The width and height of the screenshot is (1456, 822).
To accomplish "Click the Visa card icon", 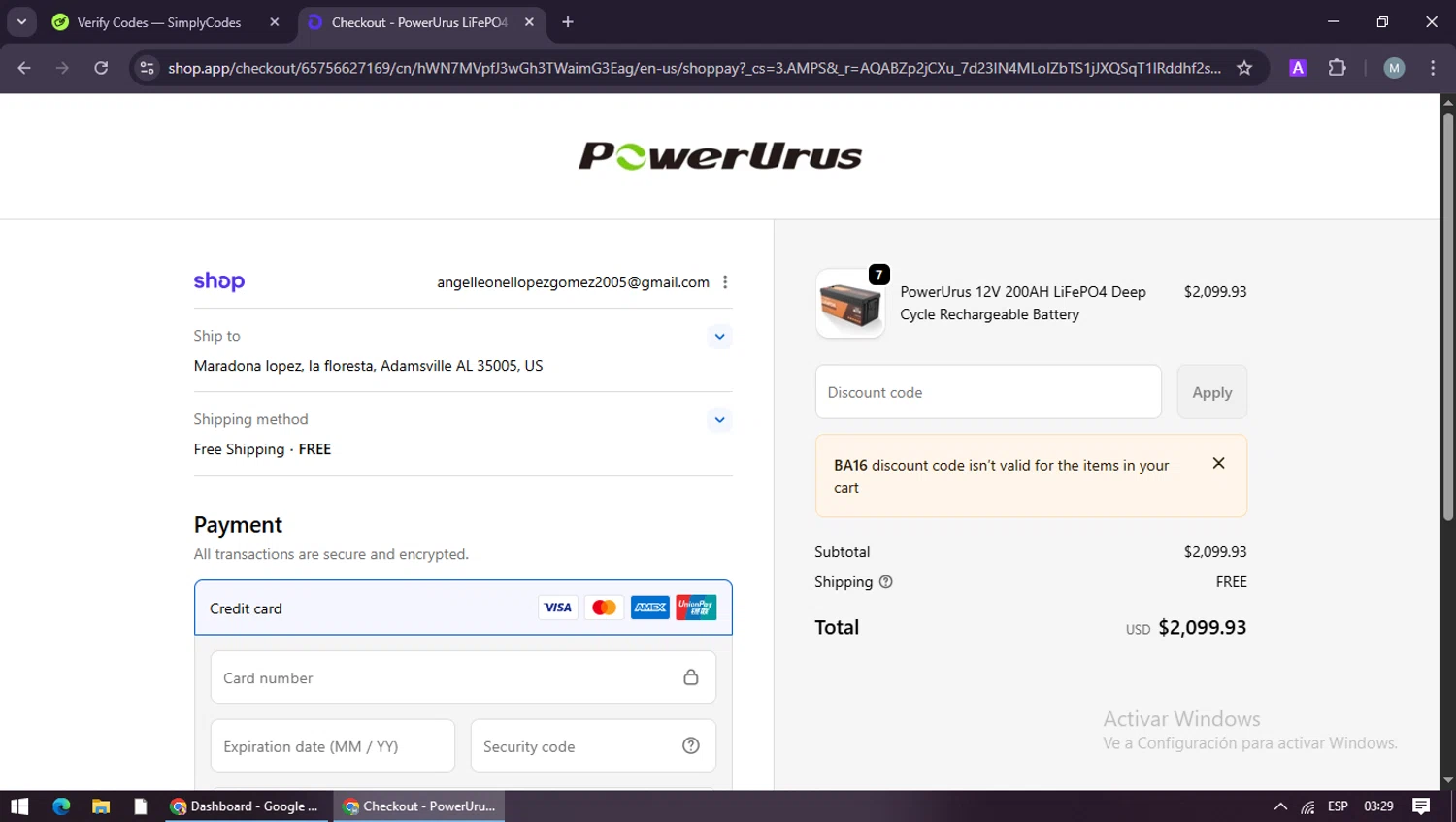I will pyautogui.click(x=558, y=608).
